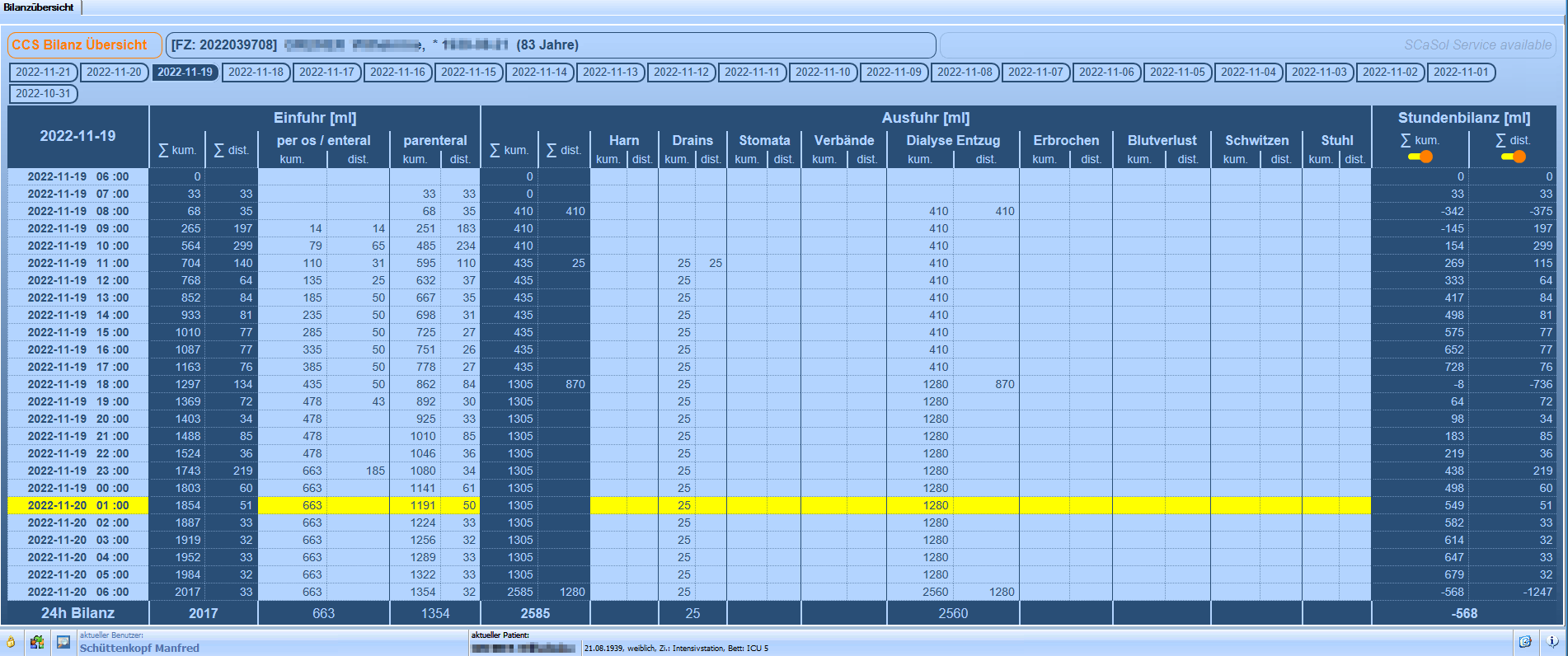Viewport: 1568px width, 656px height.
Task: Switch to the 2022-11-09 date tab
Action: [x=894, y=73]
